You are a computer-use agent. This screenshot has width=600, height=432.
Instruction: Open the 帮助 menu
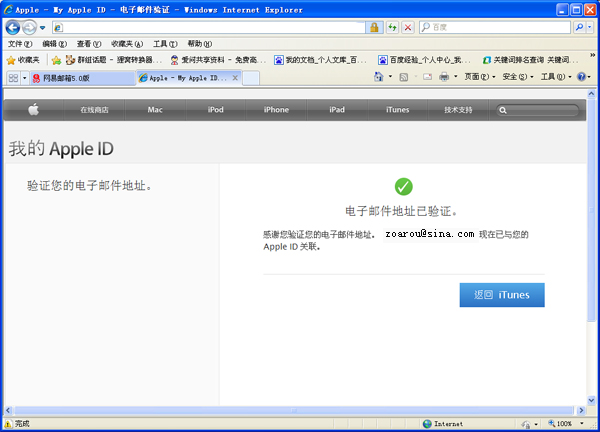coord(200,44)
